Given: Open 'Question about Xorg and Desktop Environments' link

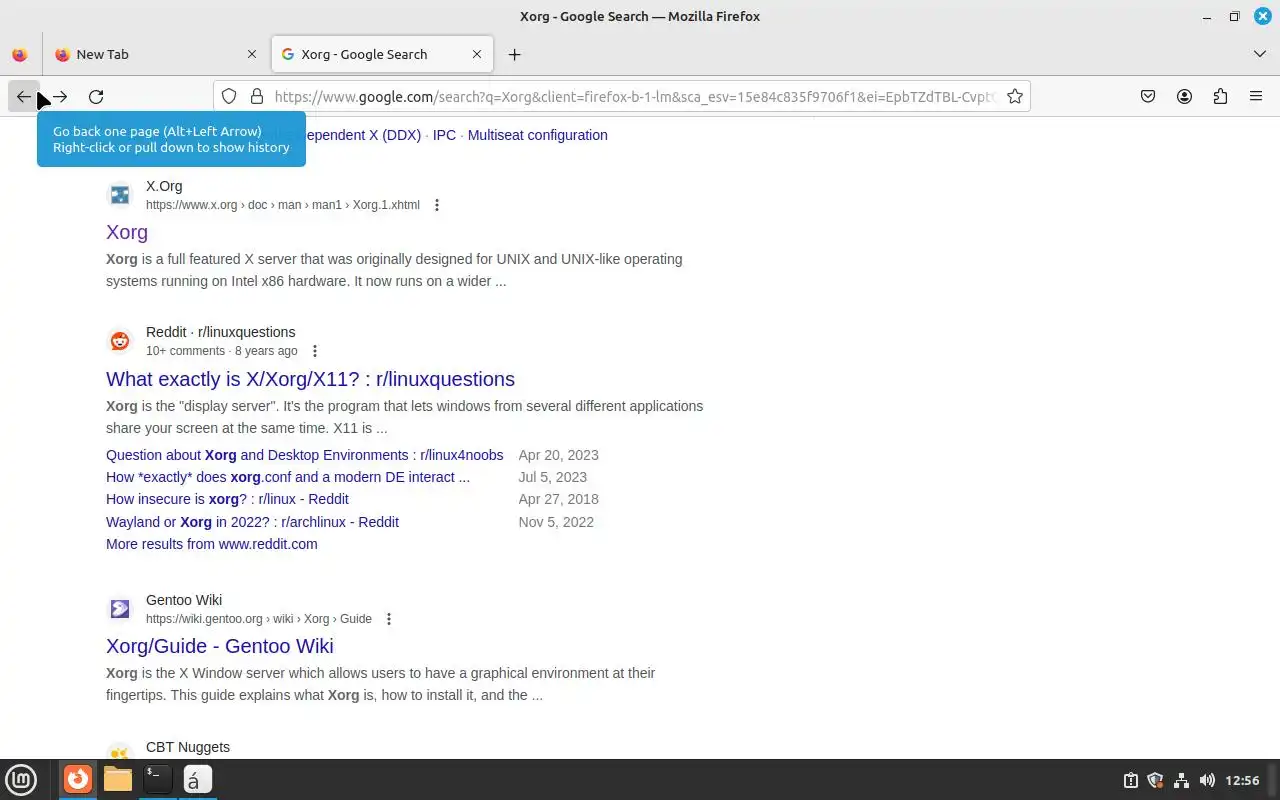Looking at the screenshot, I should [305, 455].
